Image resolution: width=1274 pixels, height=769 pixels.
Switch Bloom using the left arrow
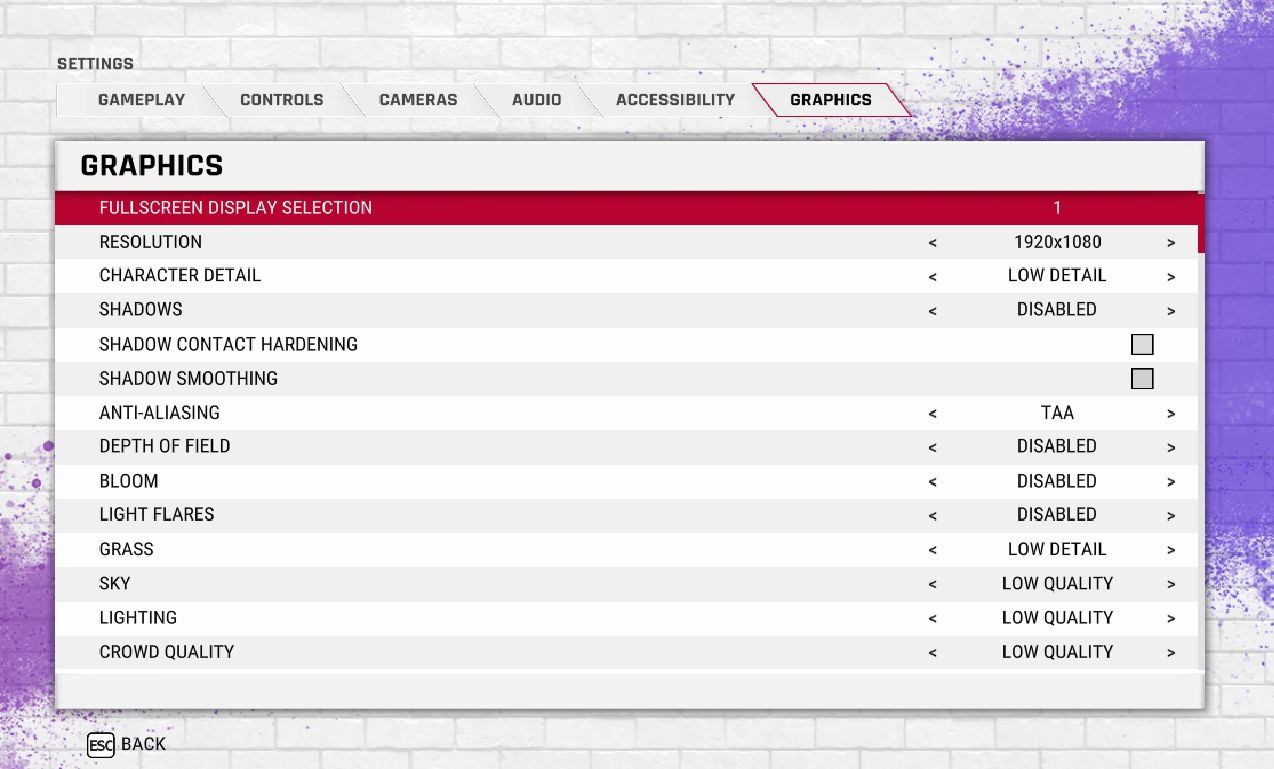pyautogui.click(x=932, y=482)
